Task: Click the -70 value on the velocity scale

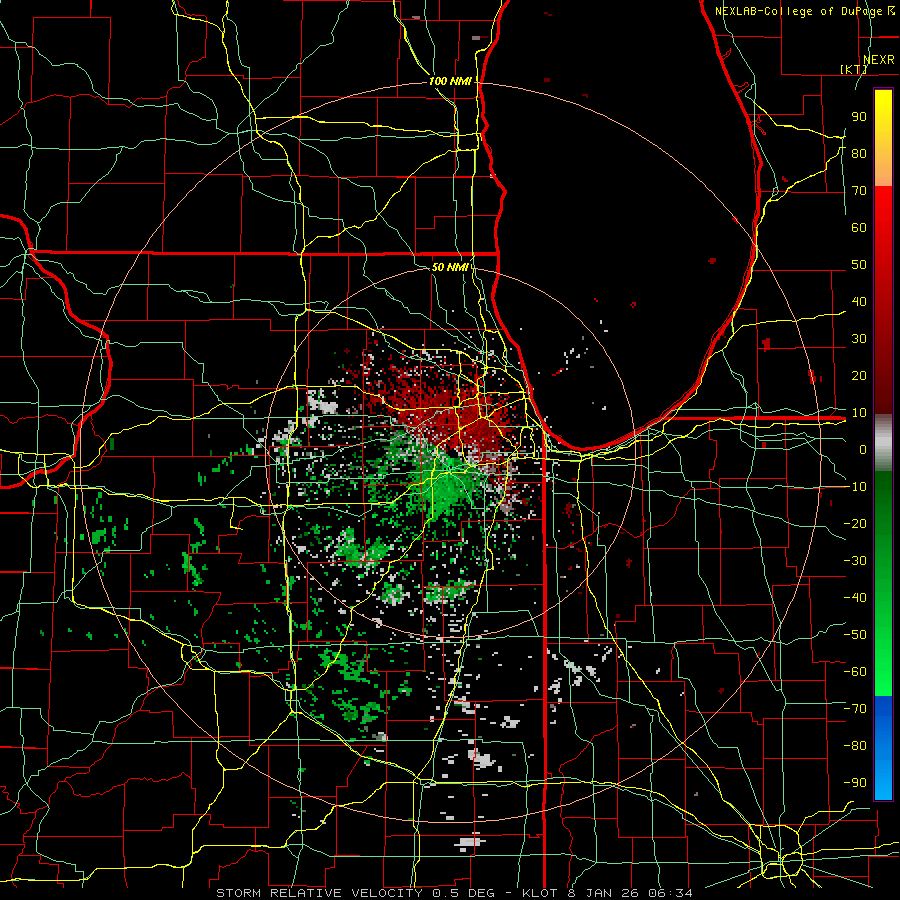Action: (855, 709)
